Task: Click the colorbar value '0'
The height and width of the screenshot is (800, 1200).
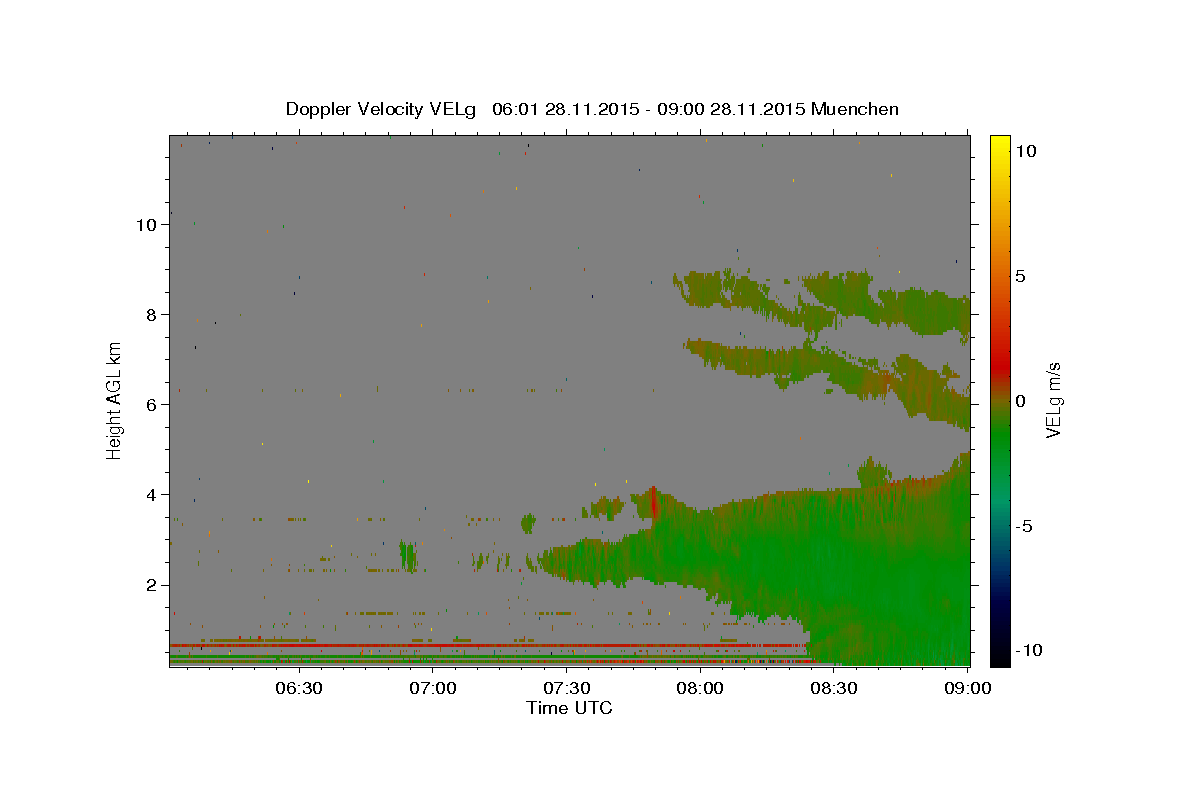Action: click(x=1020, y=401)
